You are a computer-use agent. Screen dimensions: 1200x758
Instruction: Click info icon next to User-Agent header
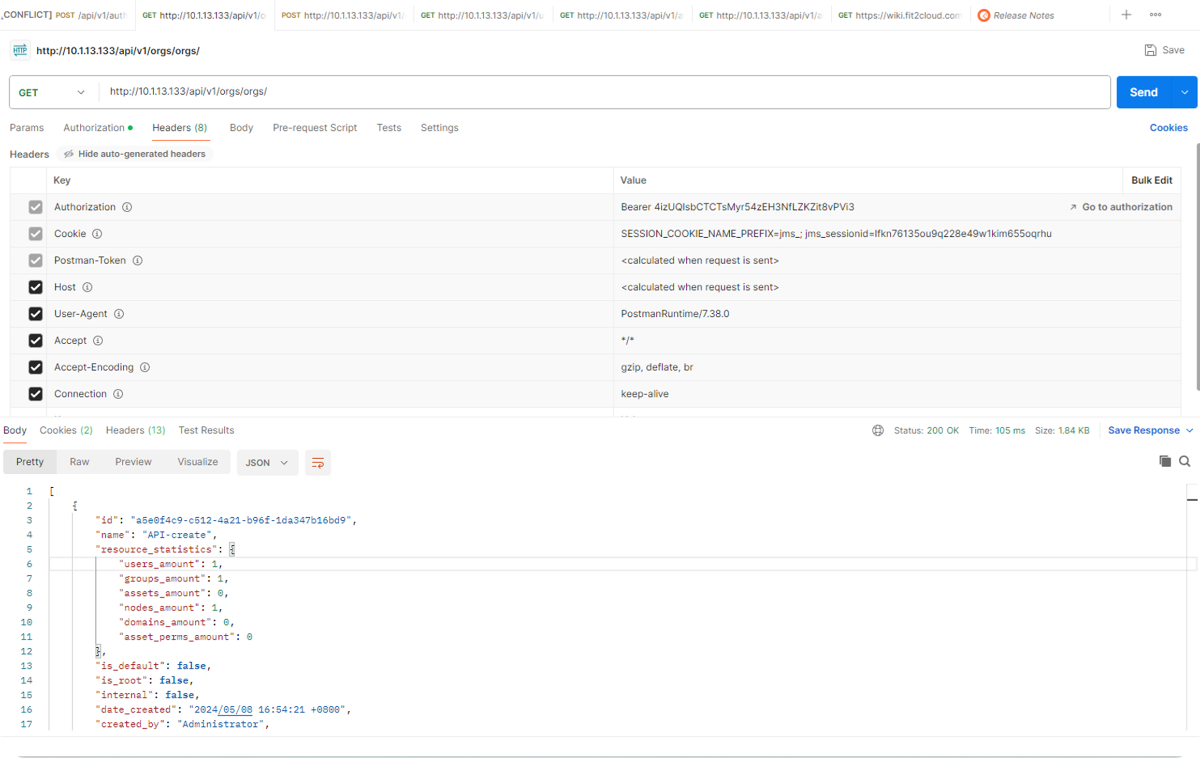[119, 314]
